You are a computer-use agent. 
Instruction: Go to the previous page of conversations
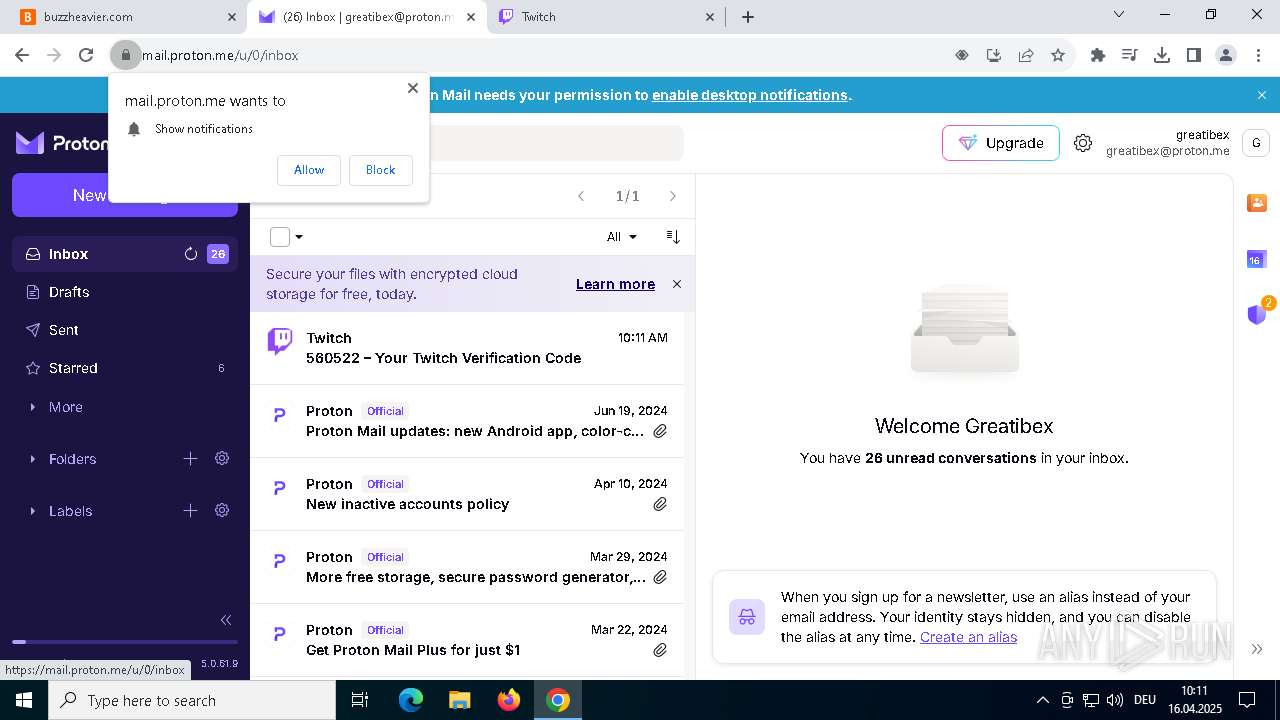pos(581,196)
